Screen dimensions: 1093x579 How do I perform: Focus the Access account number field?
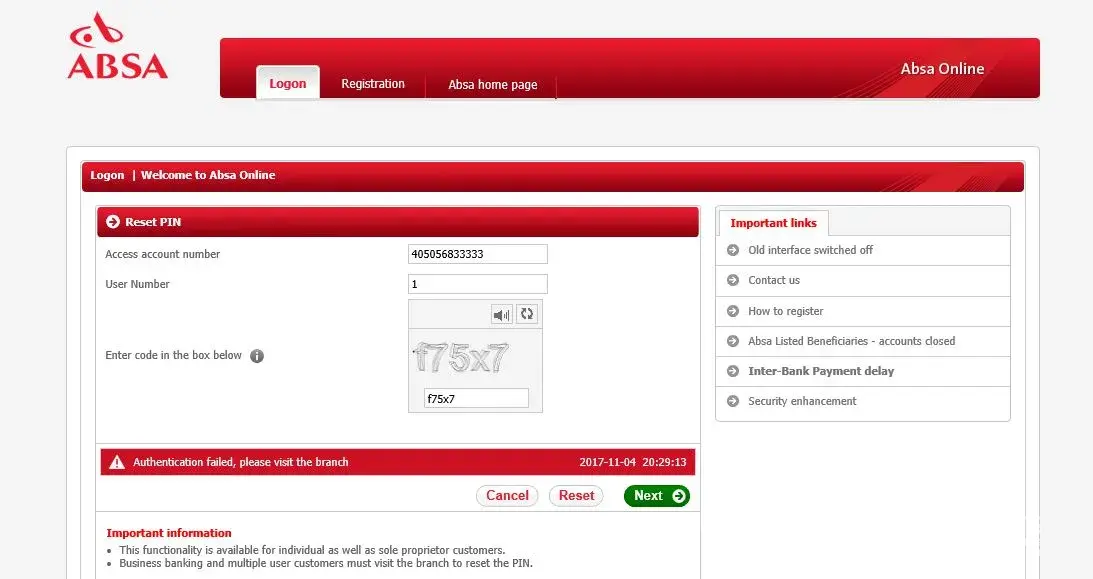point(477,254)
